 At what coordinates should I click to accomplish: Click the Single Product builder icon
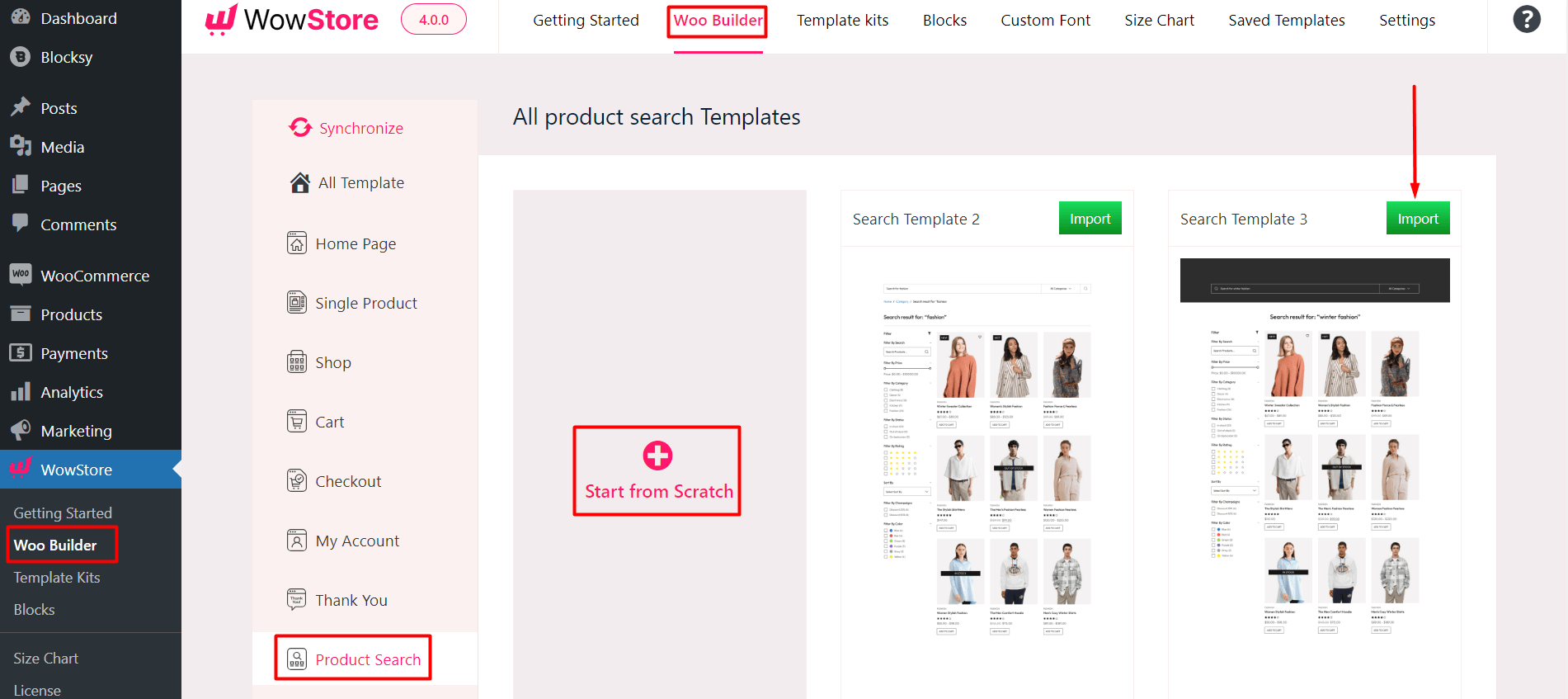(x=297, y=303)
